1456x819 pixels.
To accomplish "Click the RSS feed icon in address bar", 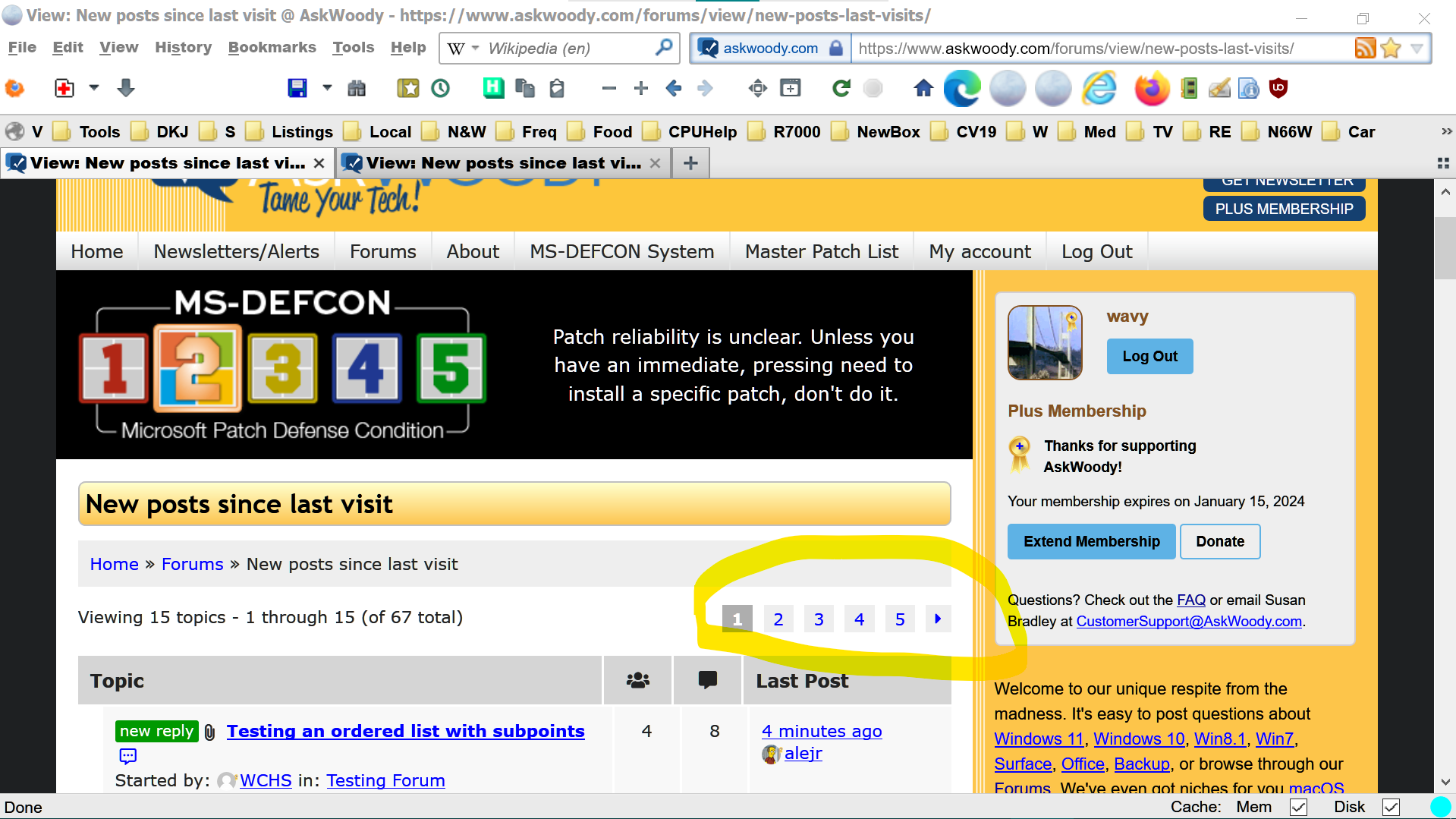I will (x=1365, y=49).
